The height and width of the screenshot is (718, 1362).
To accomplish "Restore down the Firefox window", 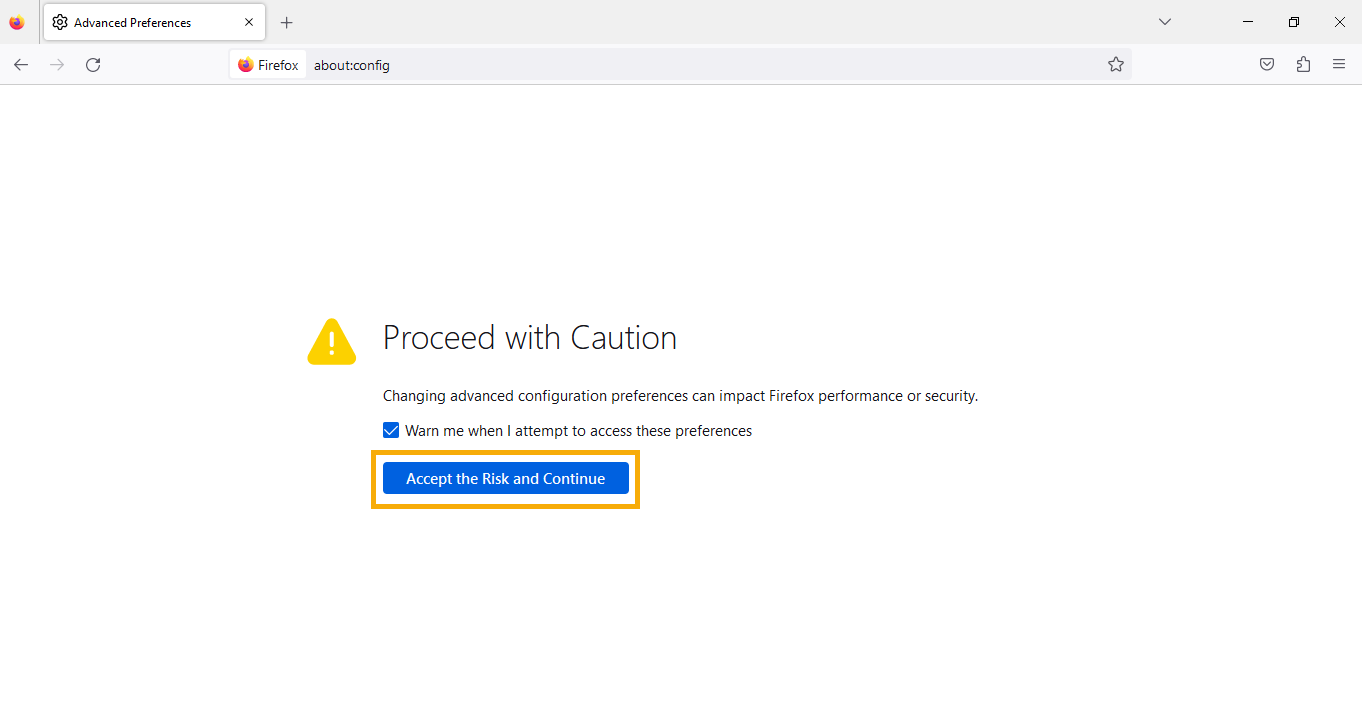I will tap(1294, 22).
